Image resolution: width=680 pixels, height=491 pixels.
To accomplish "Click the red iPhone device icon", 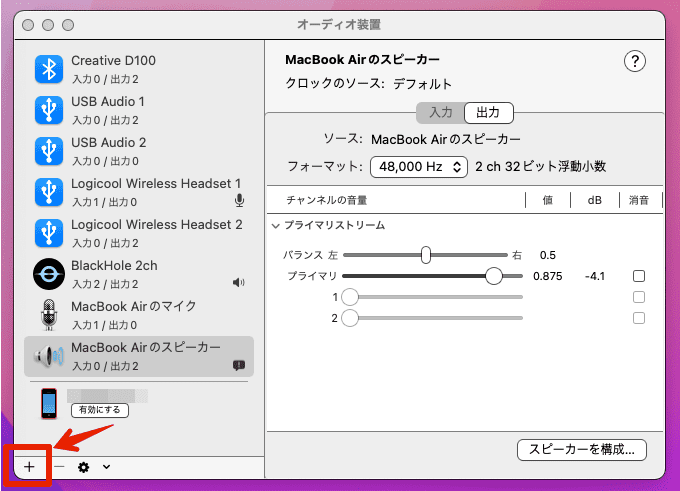I will [x=49, y=403].
